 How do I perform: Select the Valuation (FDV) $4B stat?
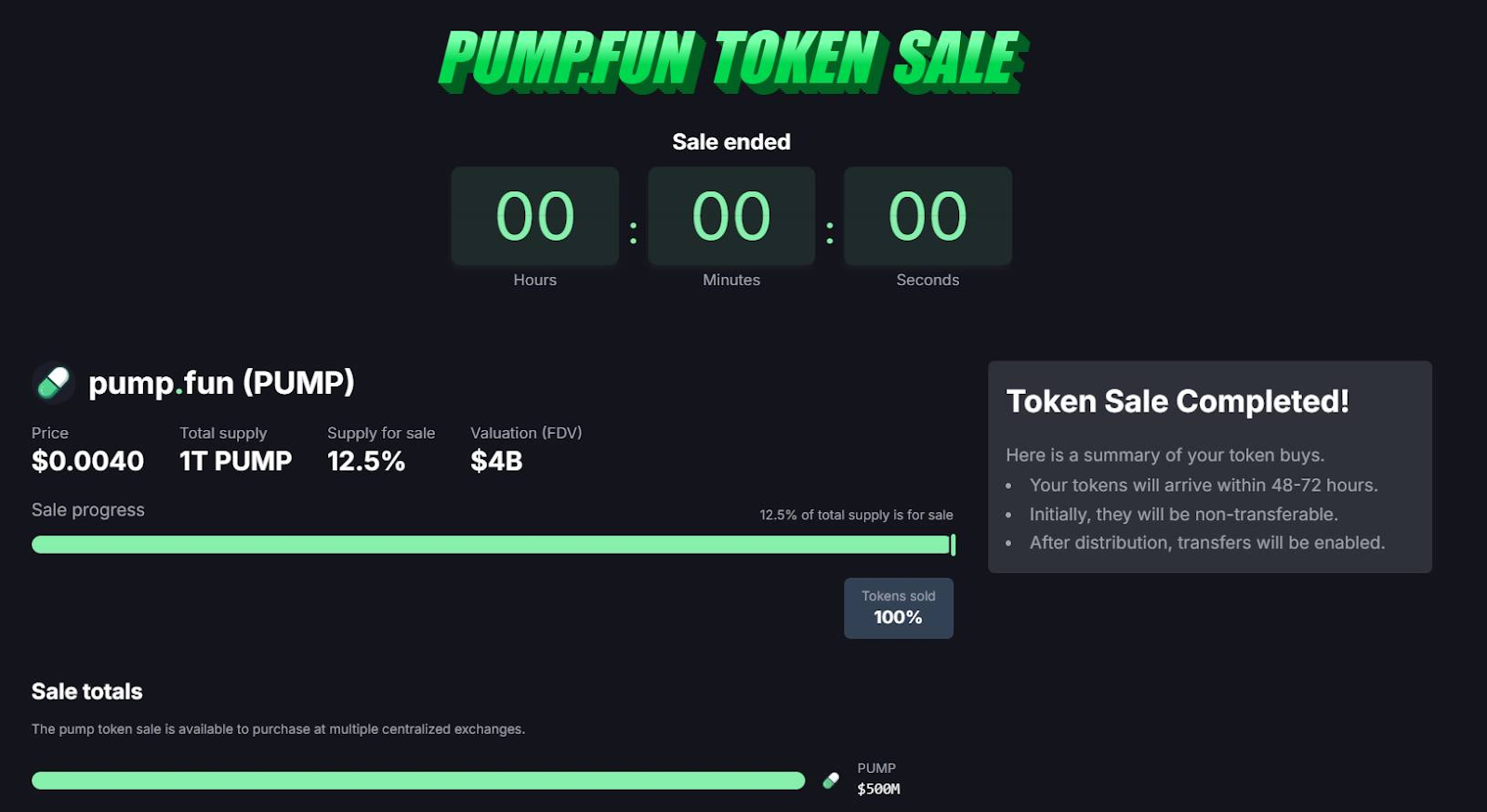point(526,448)
